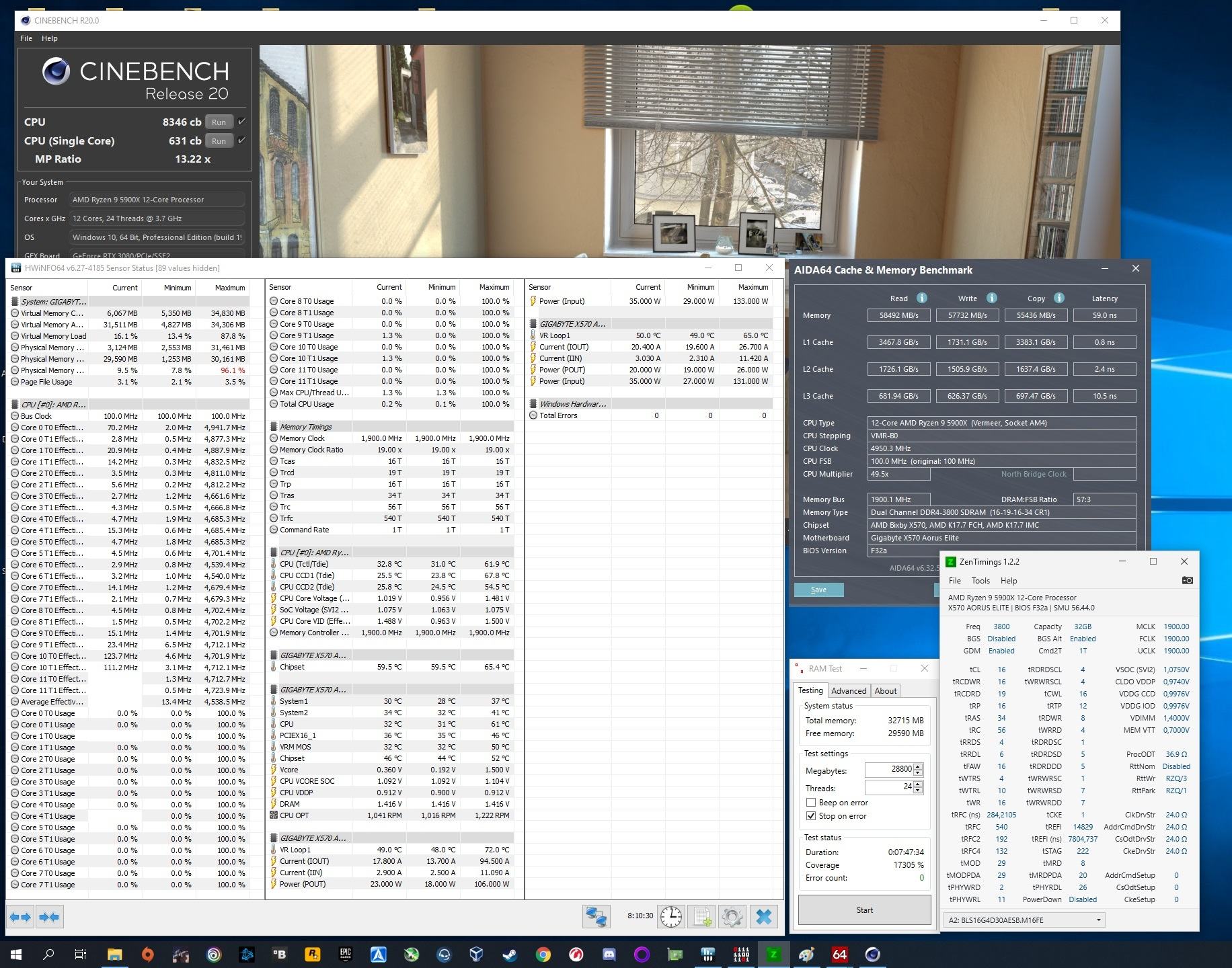Switch to ZenTimings via green Z taskbar icon
The width and height of the screenshot is (1232, 968).
[x=773, y=954]
